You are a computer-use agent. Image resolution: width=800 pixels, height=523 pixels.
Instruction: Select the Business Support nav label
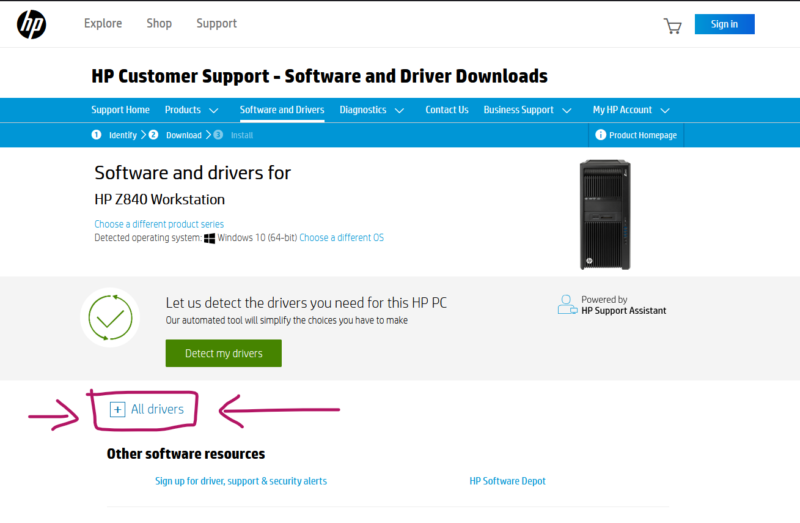click(518, 110)
